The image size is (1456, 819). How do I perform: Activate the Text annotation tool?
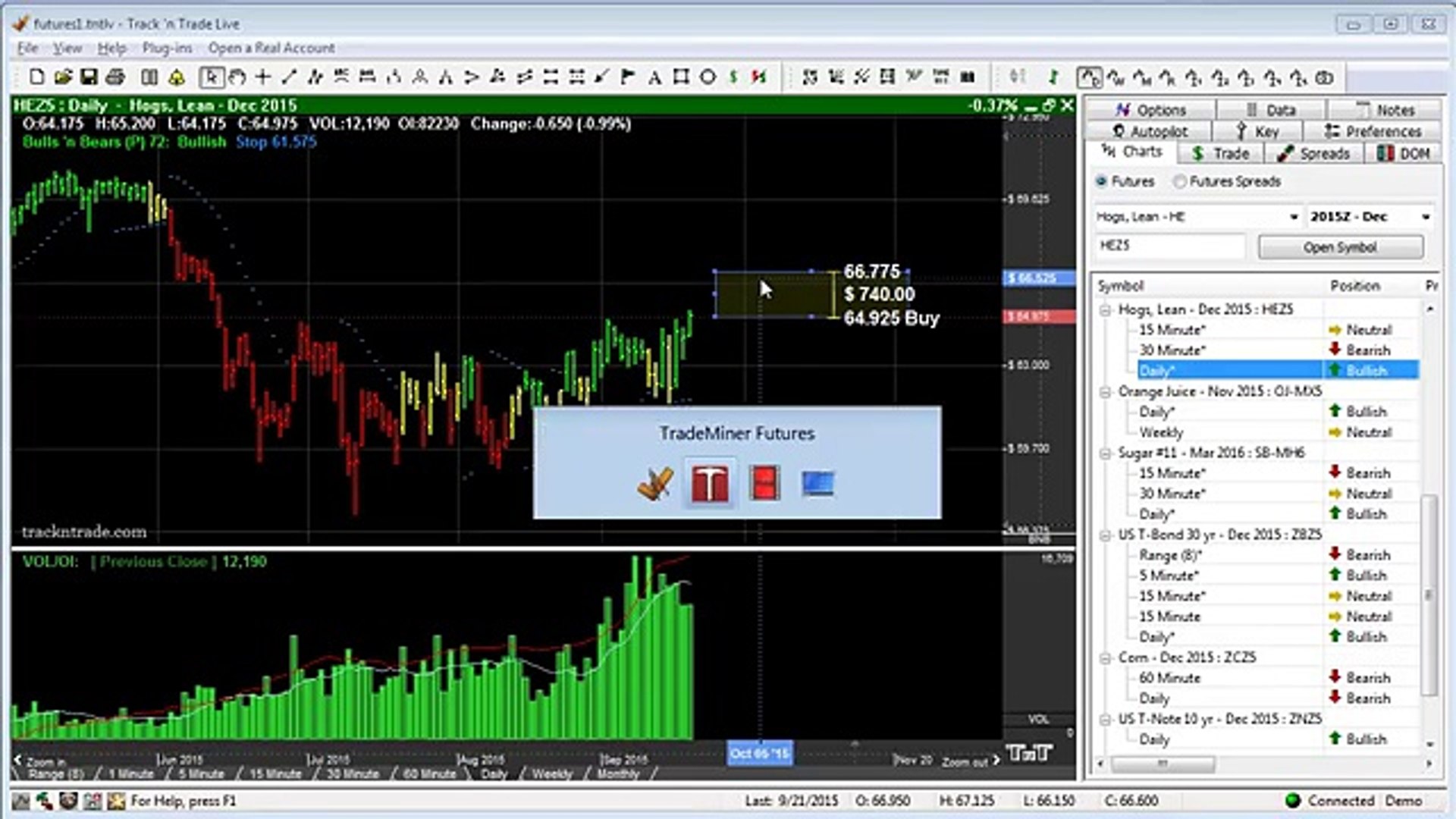(x=654, y=77)
